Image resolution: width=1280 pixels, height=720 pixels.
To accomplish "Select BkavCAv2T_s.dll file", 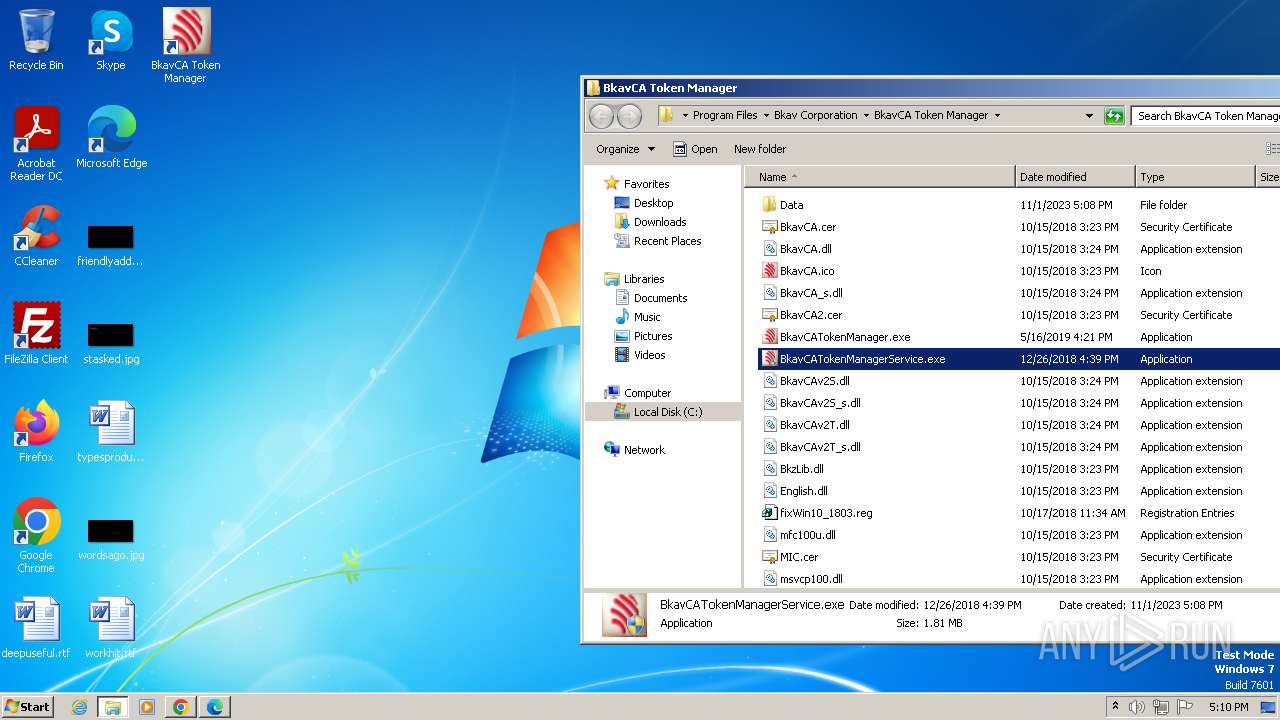I will 811,447.
